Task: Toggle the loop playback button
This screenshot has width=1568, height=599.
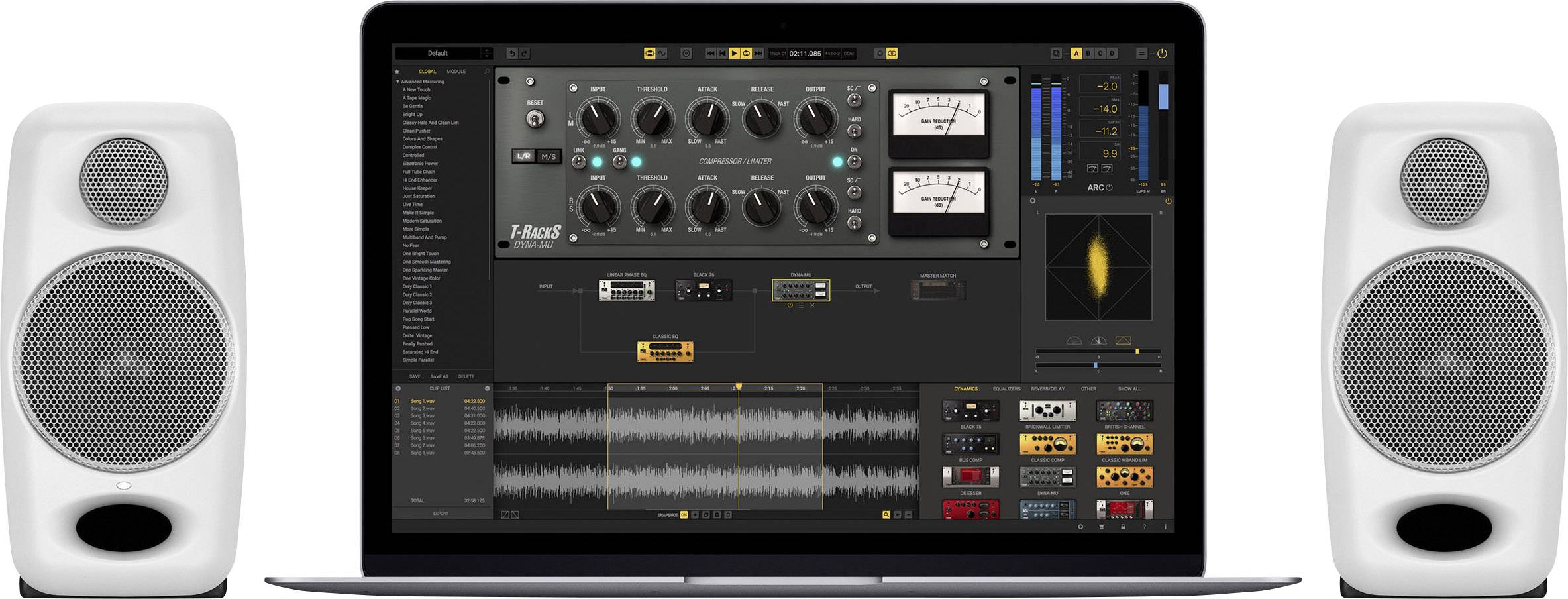Action: (x=747, y=54)
